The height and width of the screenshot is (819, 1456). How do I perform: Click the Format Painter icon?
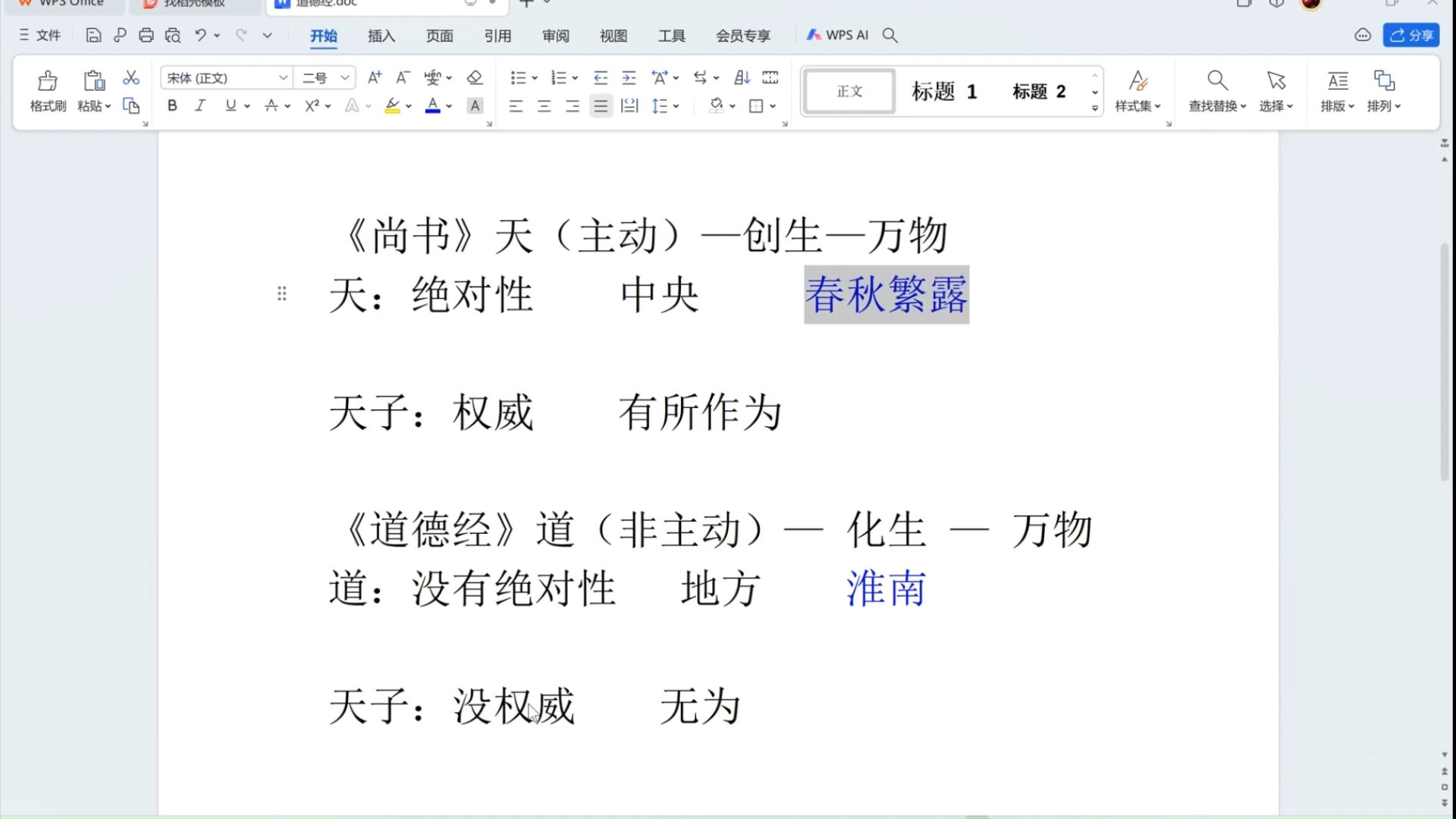[48, 80]
